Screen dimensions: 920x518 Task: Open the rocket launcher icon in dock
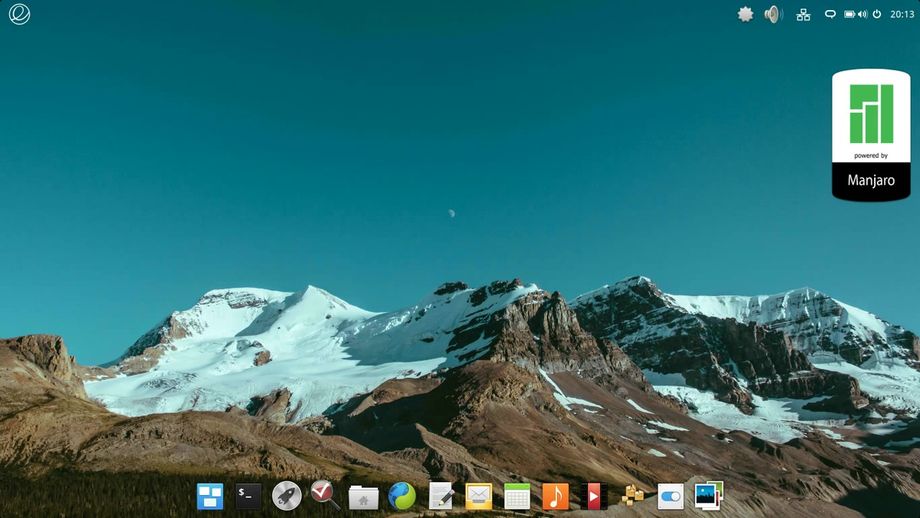tap(286, 496)
